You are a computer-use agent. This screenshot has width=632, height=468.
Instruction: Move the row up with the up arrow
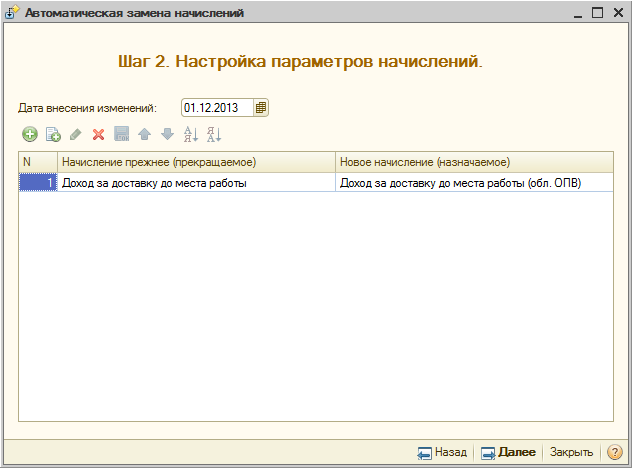point(144,134)
